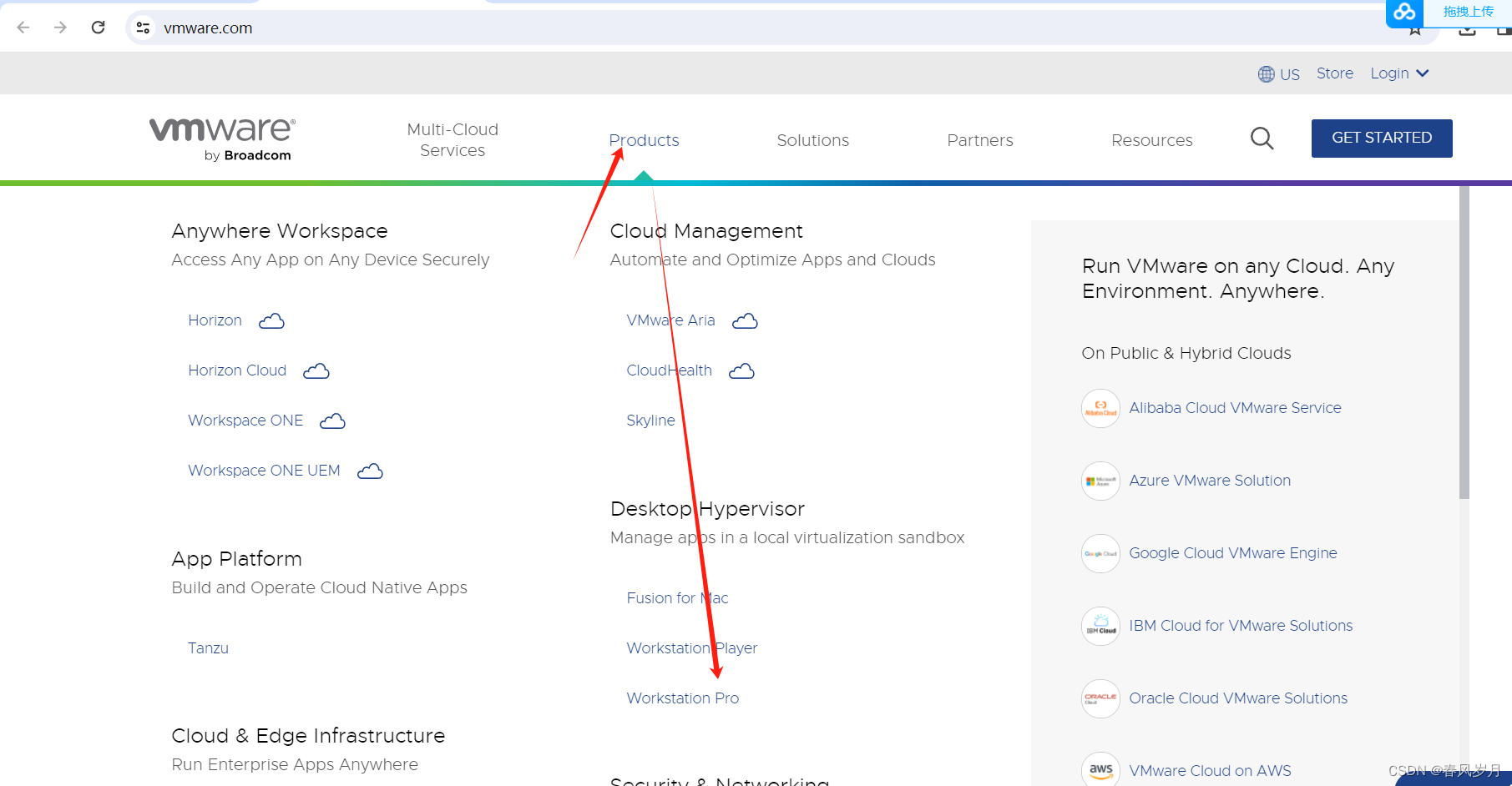
Task: Click the Alibaba Cloud logo icon
Action: 1100,409
